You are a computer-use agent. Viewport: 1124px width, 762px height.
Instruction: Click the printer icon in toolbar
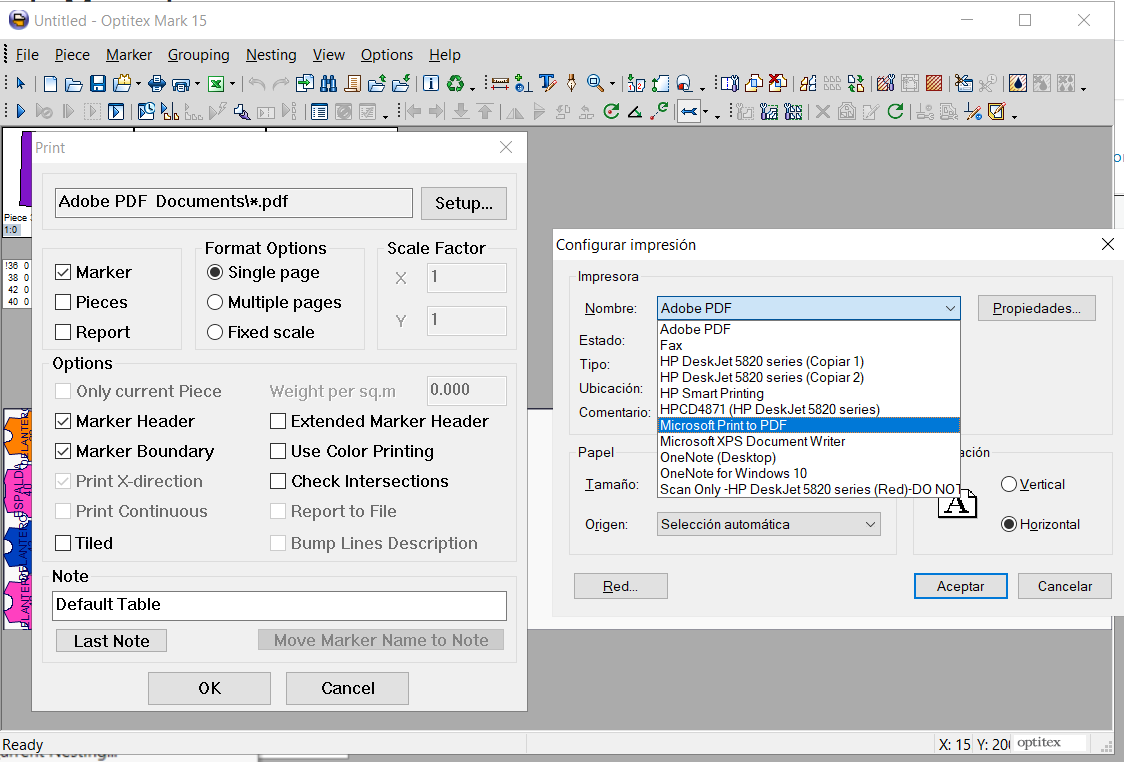click(156, 84)
